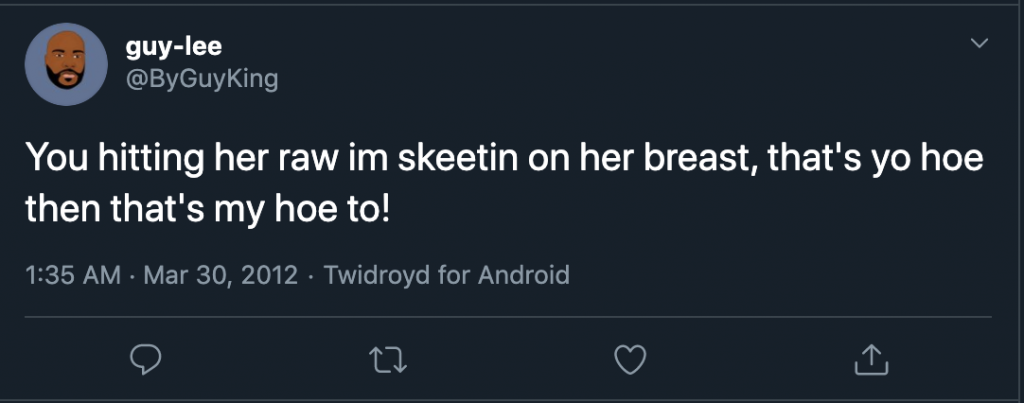
Task: Select the Mar 30, 2012 date text
Action: pyautogui.click(x=221, y=275)
